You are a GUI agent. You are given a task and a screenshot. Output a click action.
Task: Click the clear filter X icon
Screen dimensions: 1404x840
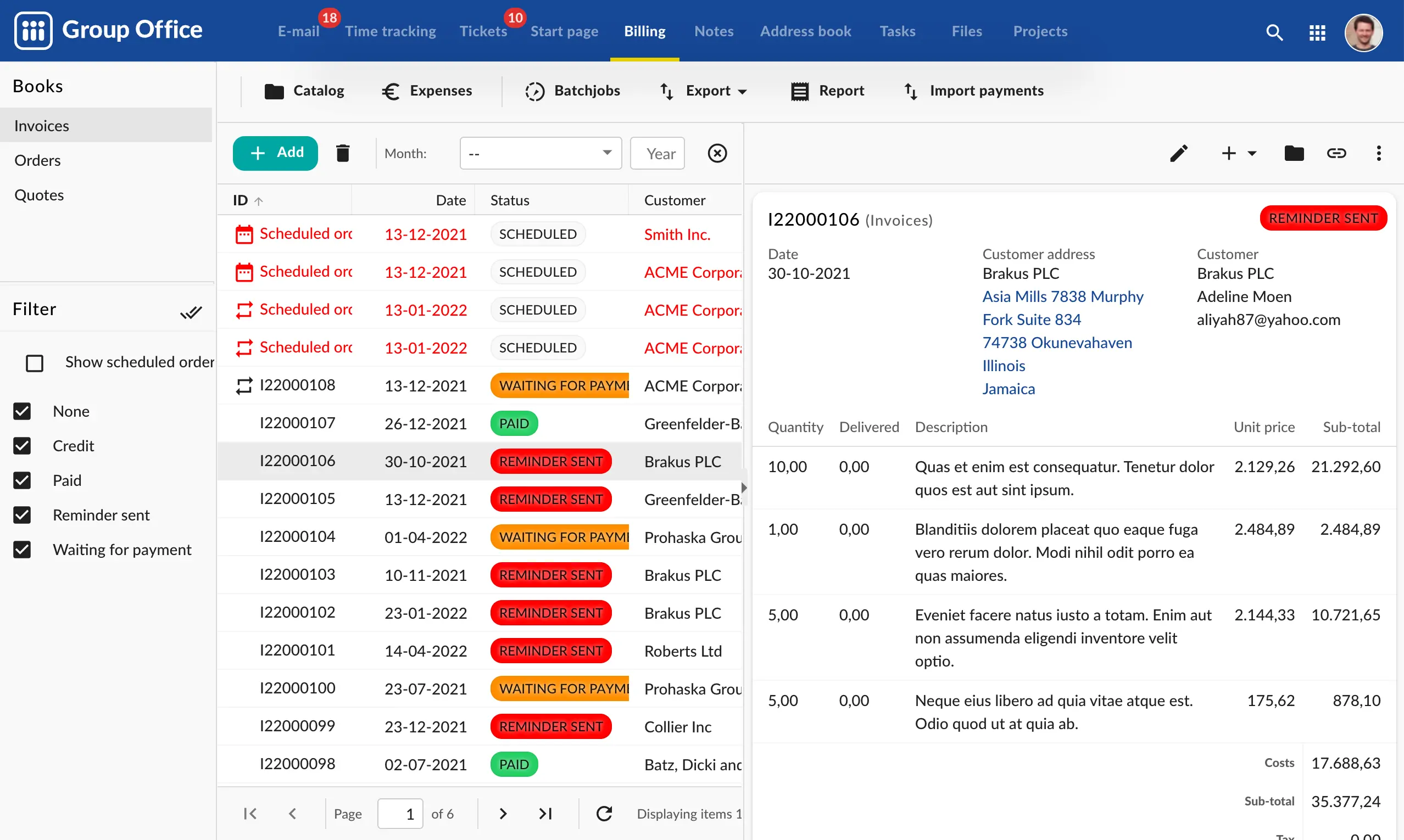716,153
